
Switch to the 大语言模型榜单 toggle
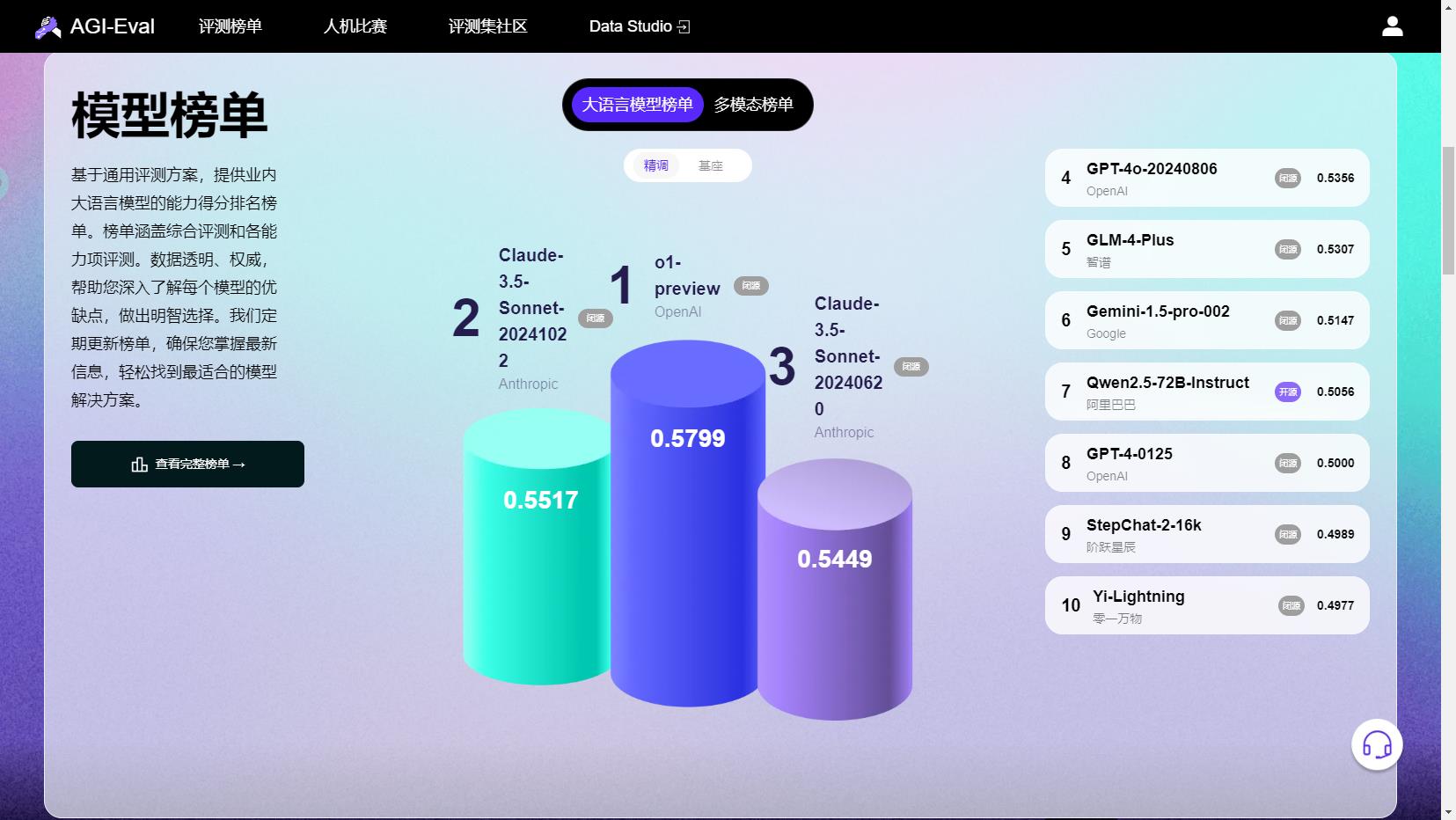click(637, 105)
